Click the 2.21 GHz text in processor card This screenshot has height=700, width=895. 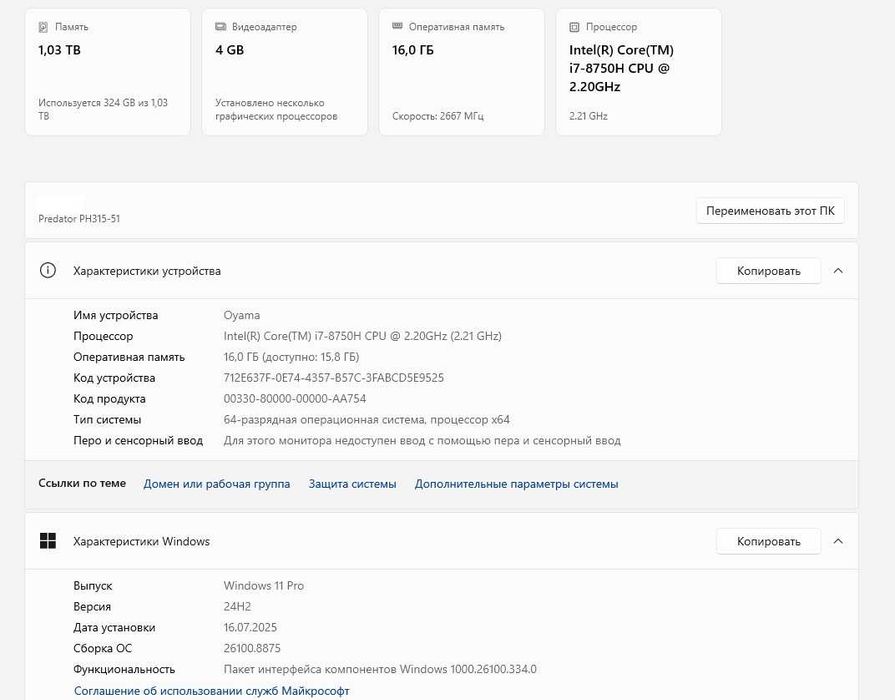pos(588,116)
